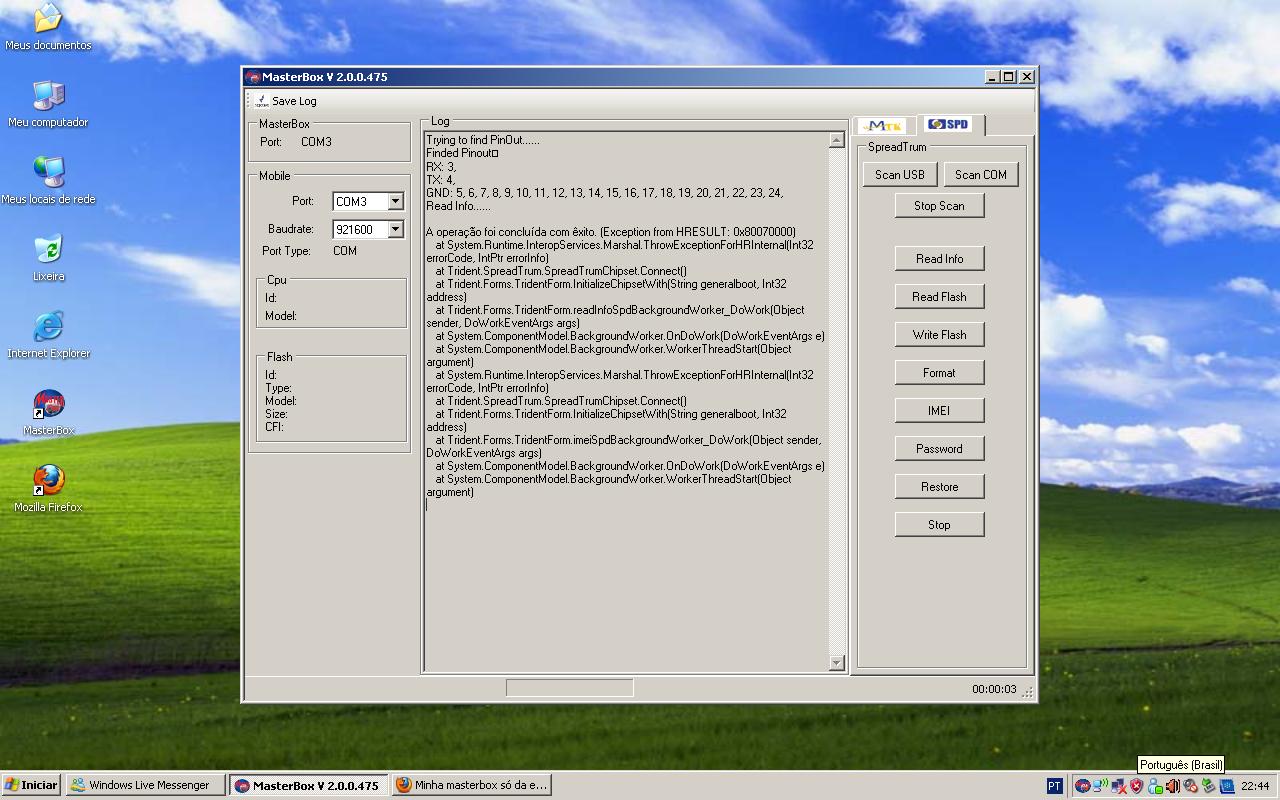
Task: Select Meus locais de rede icon
Action: 48,181
